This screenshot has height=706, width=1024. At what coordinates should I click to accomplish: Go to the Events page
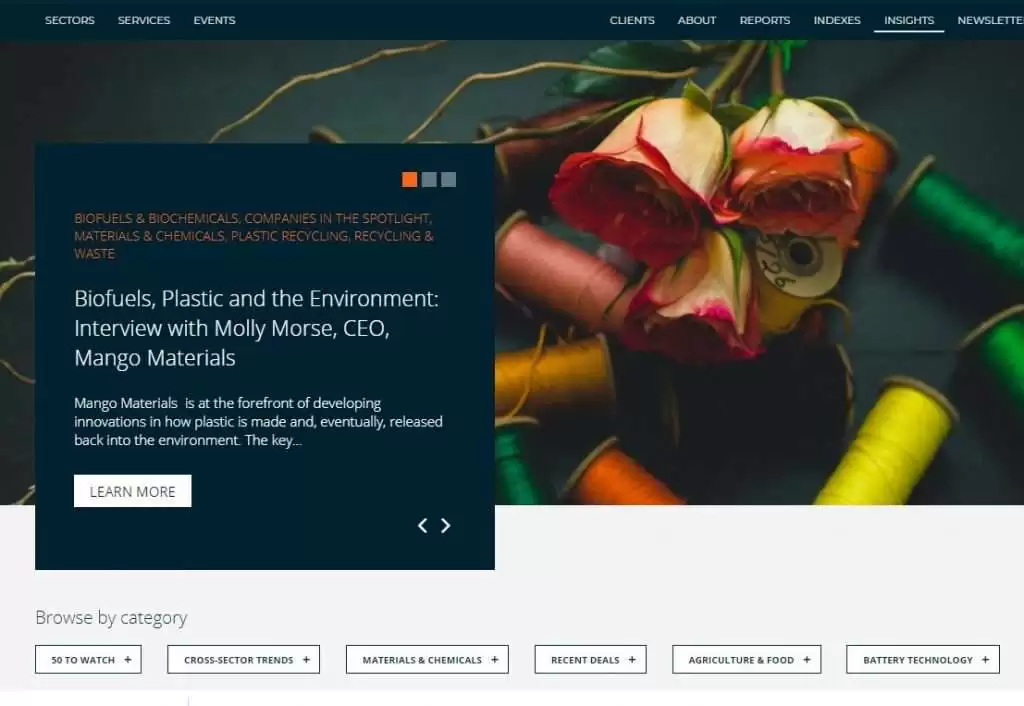coord(215,20)
